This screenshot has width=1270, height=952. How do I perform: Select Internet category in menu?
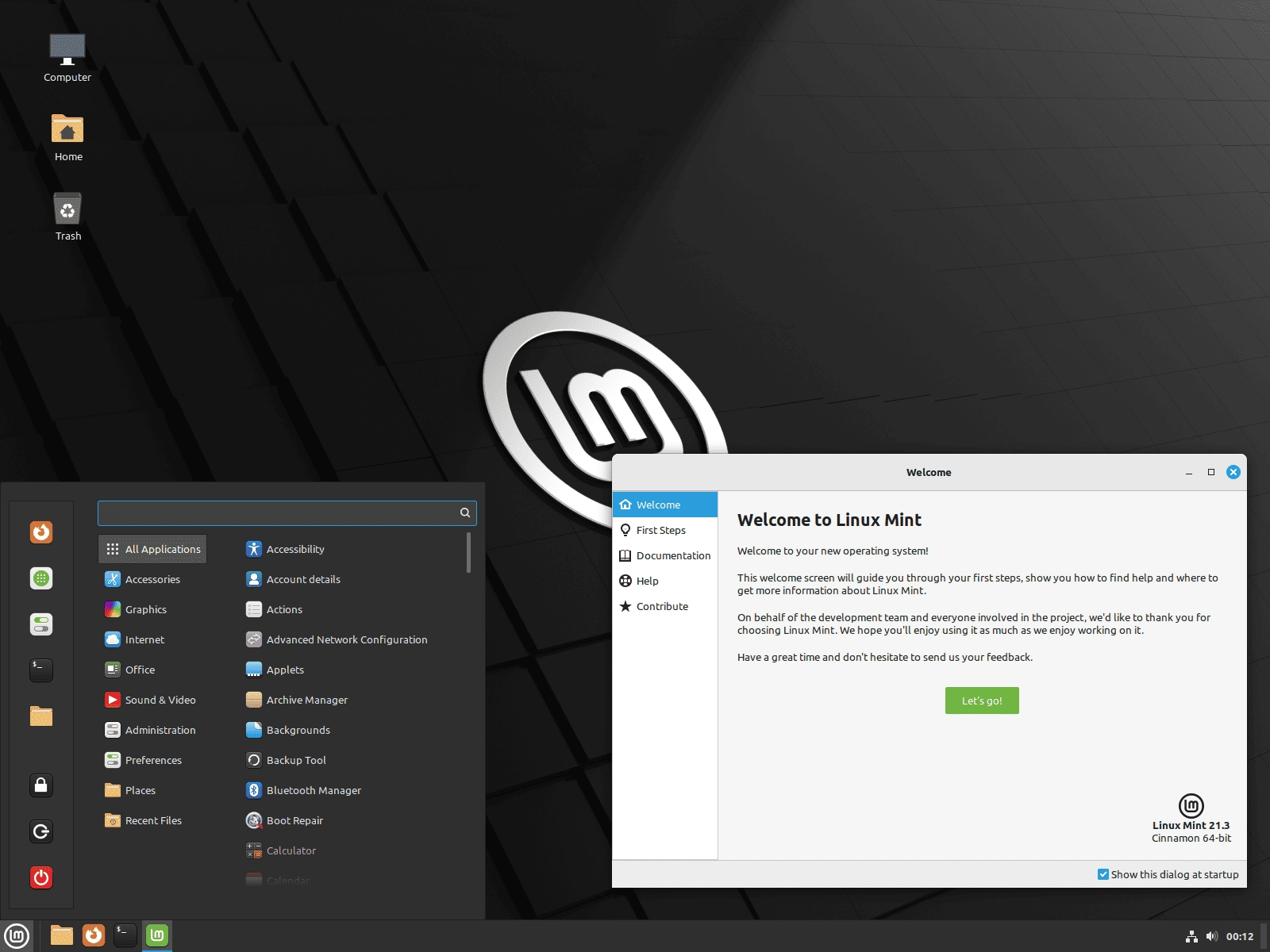click(x=152, y=639)
